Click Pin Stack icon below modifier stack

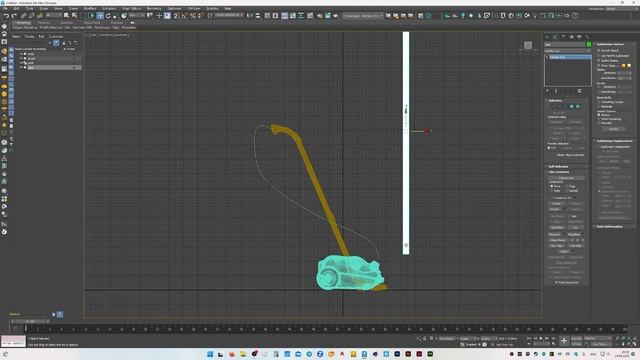548,91
